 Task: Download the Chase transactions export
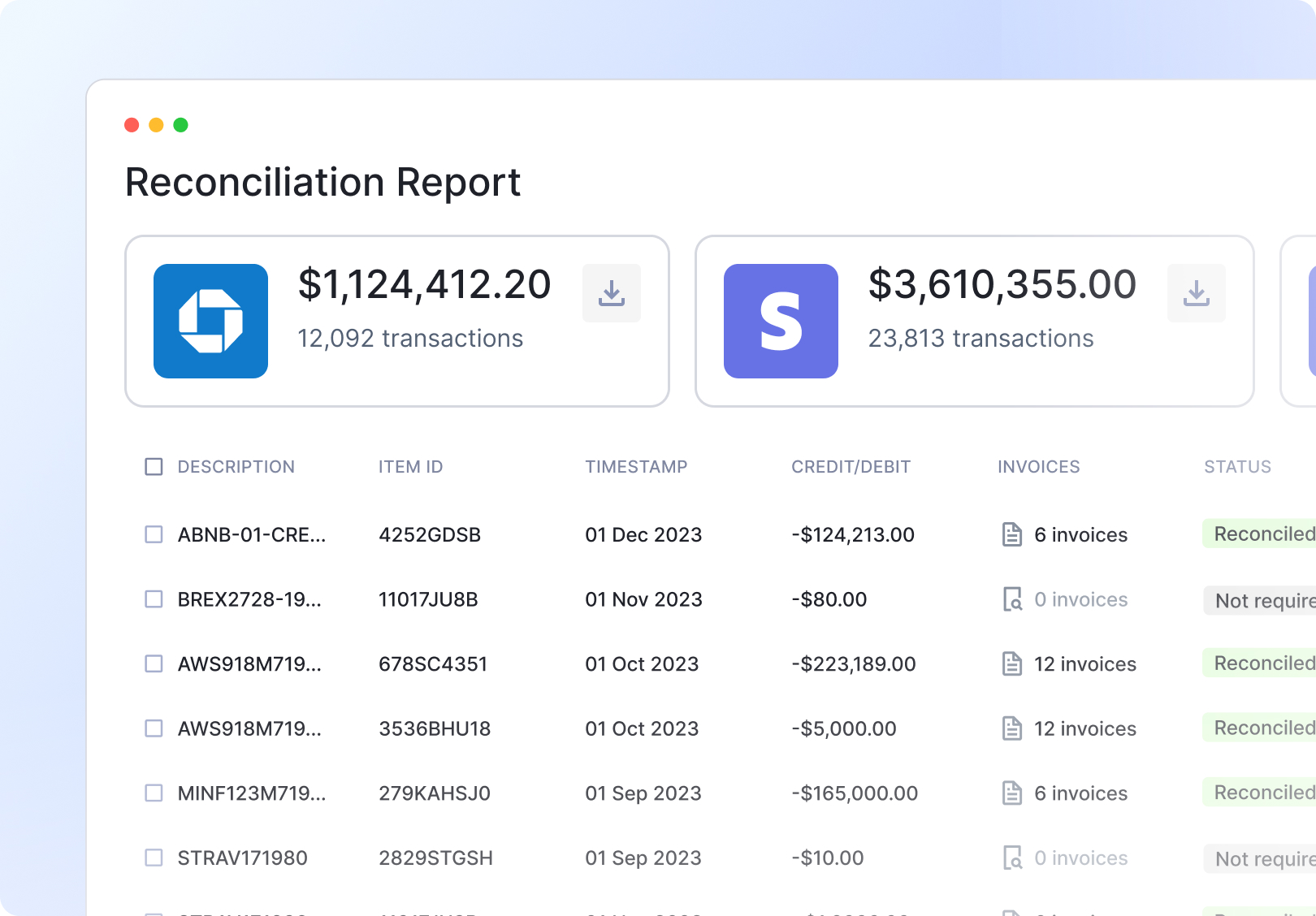(611, 292)
